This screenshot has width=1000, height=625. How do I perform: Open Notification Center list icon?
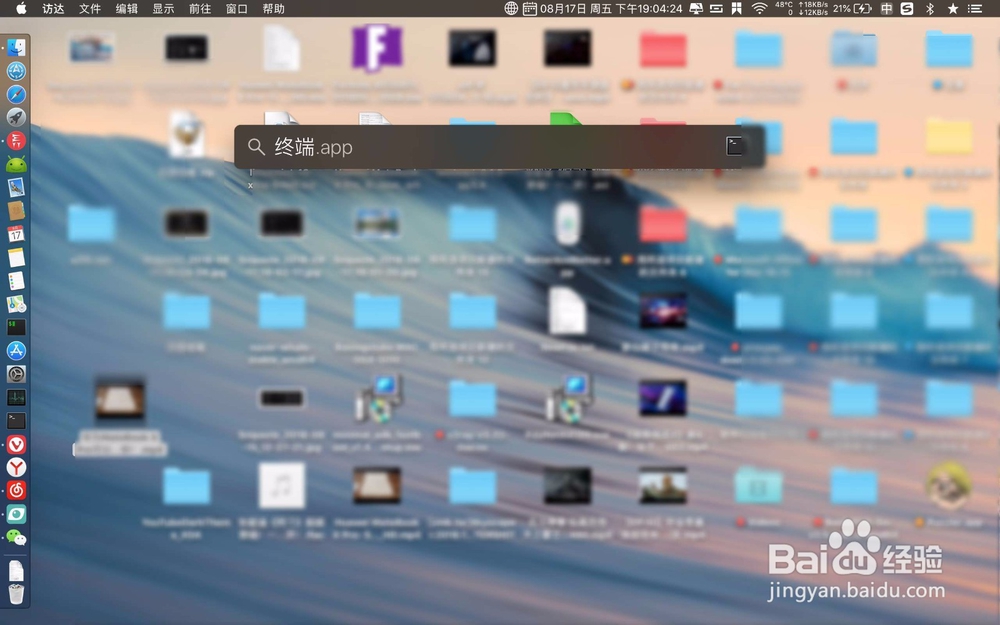(x=974, y=8)
